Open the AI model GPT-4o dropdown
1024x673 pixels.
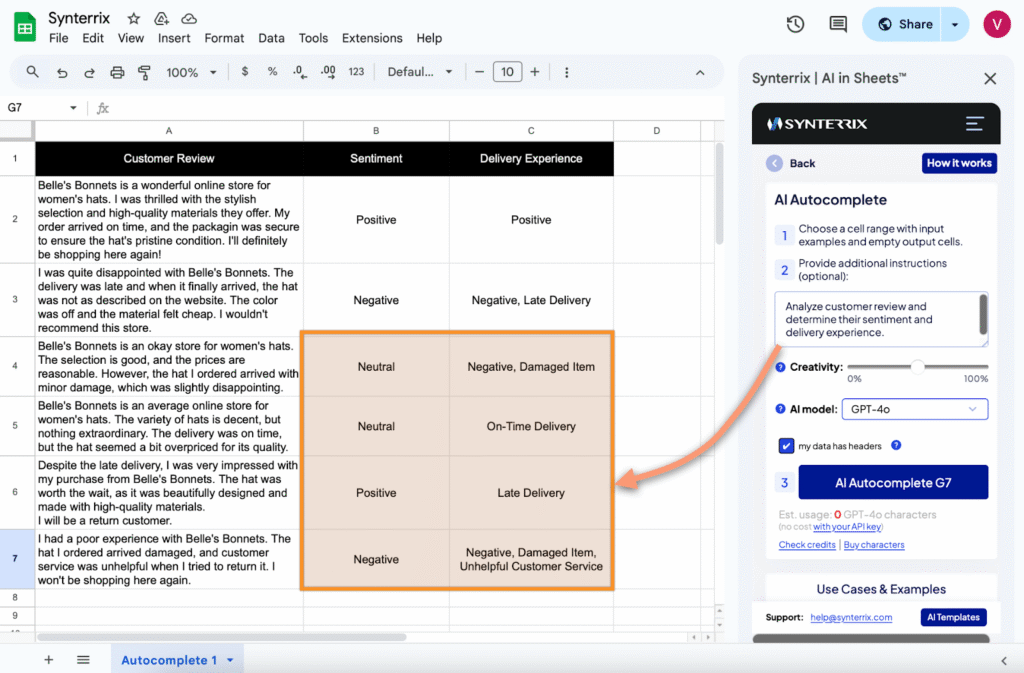pos(914,409)
